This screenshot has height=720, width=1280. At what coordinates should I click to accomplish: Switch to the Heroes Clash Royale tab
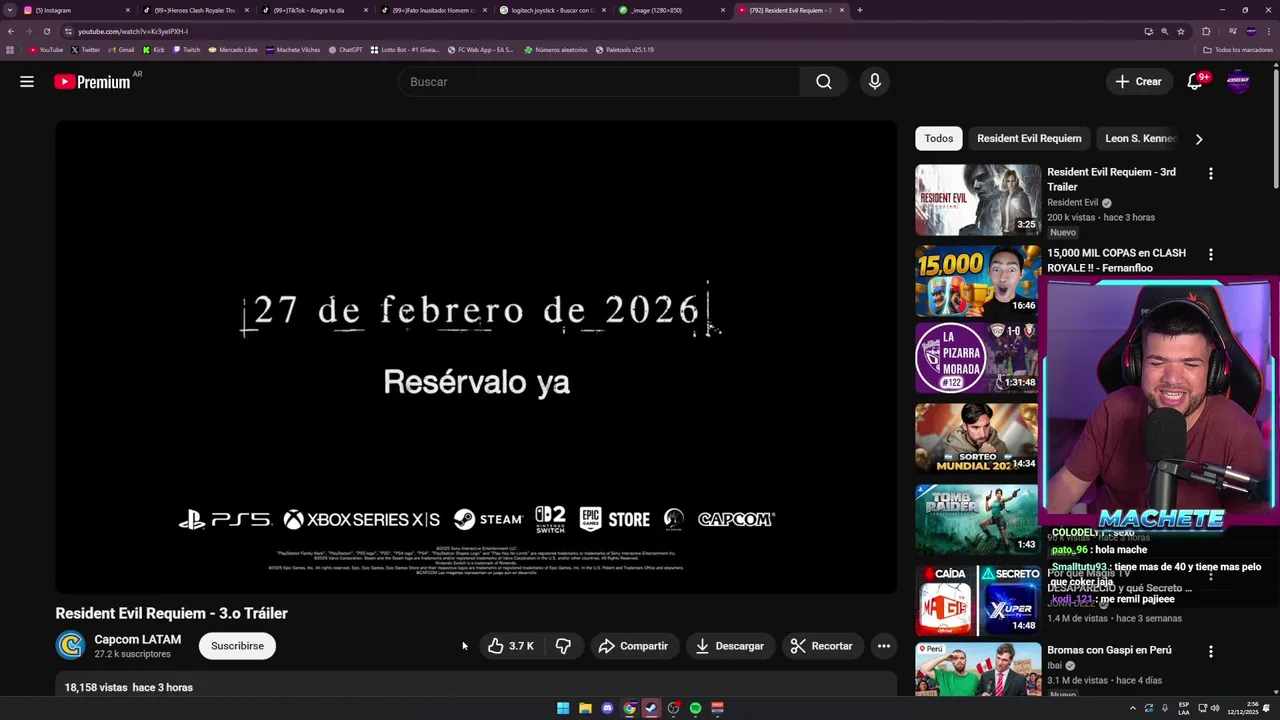pos(195,10)
